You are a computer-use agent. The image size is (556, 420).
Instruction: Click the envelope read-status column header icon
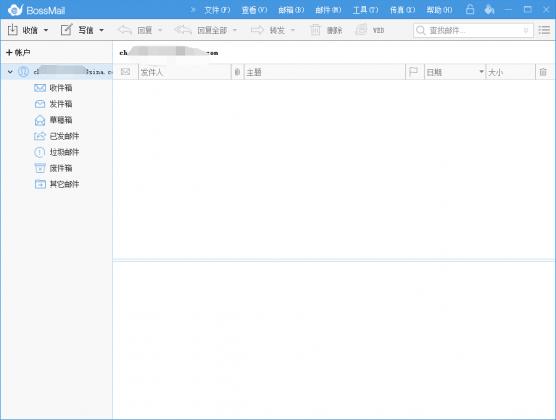tap(125, 72)
